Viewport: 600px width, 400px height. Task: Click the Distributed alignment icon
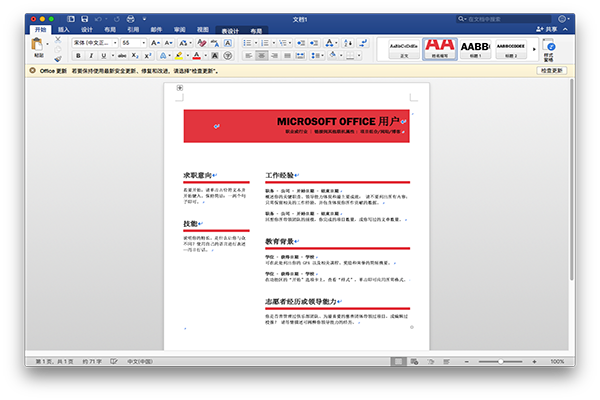300,56
